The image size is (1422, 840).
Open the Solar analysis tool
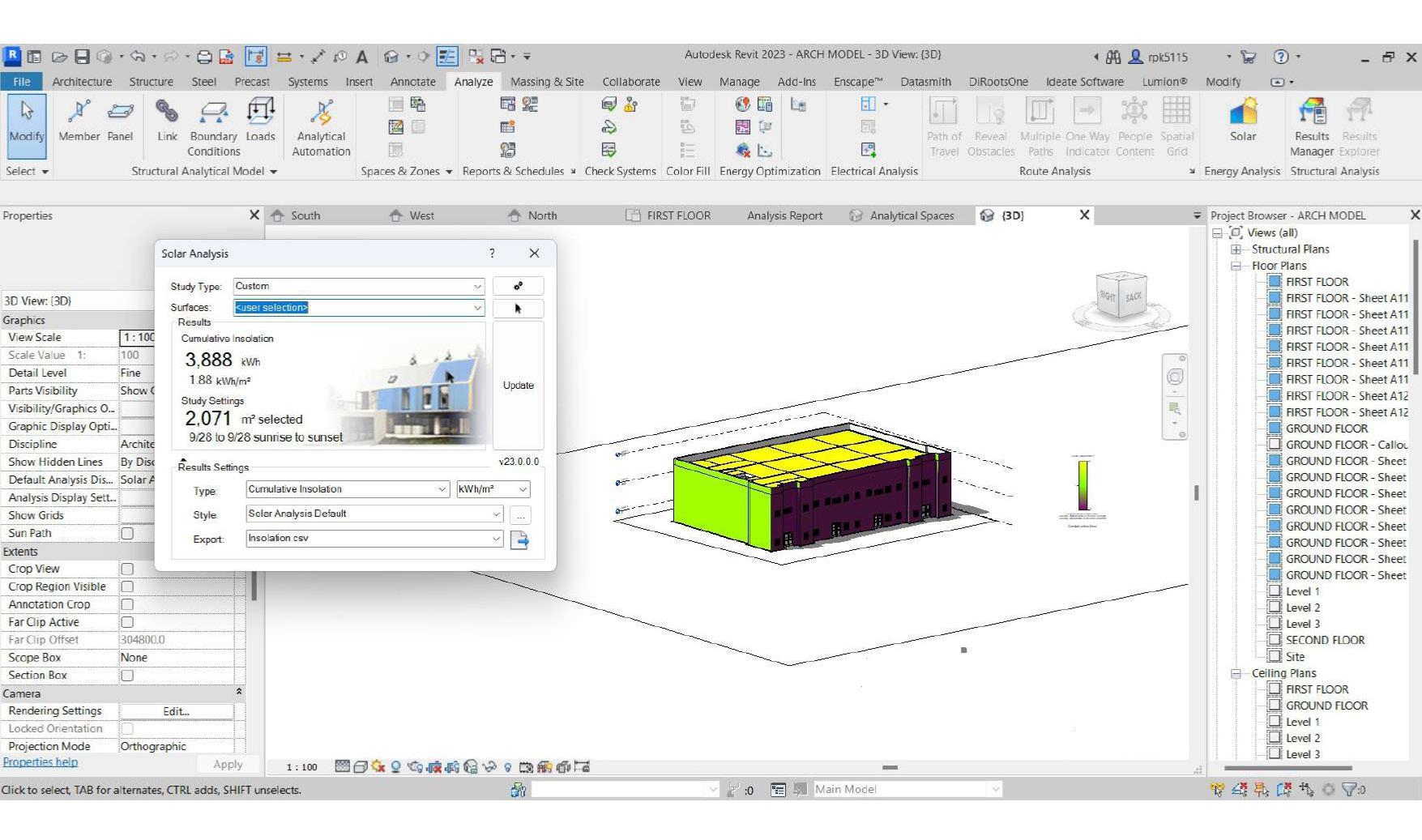coord(1242,120)
